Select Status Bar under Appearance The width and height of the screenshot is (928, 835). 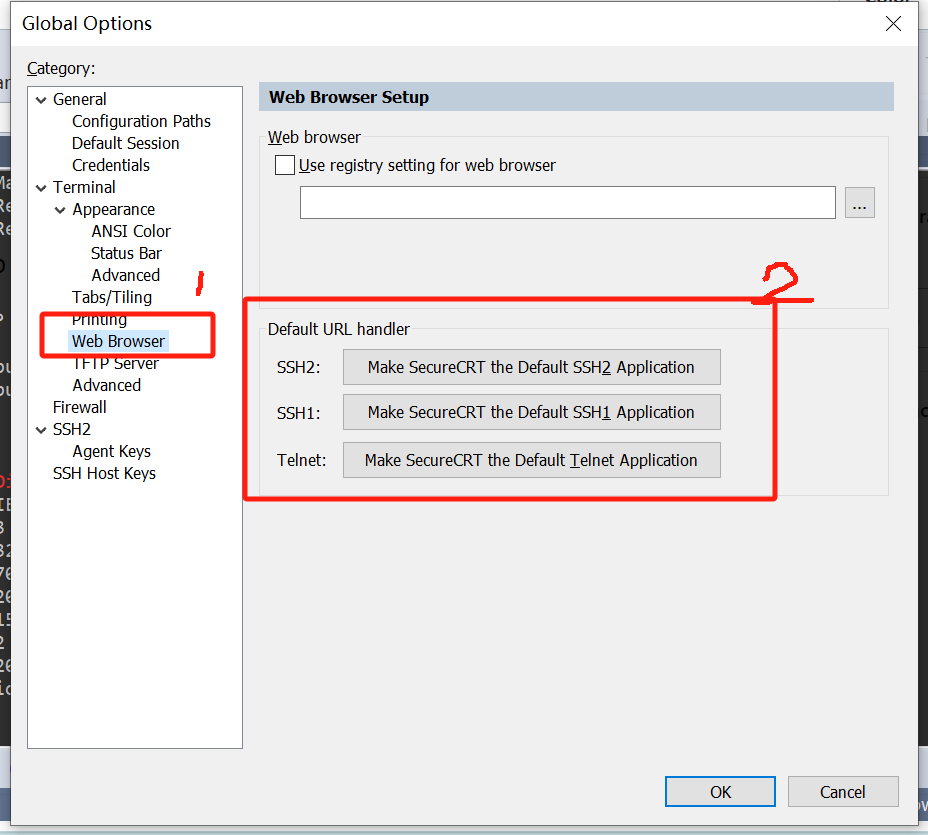coord(126,253)
